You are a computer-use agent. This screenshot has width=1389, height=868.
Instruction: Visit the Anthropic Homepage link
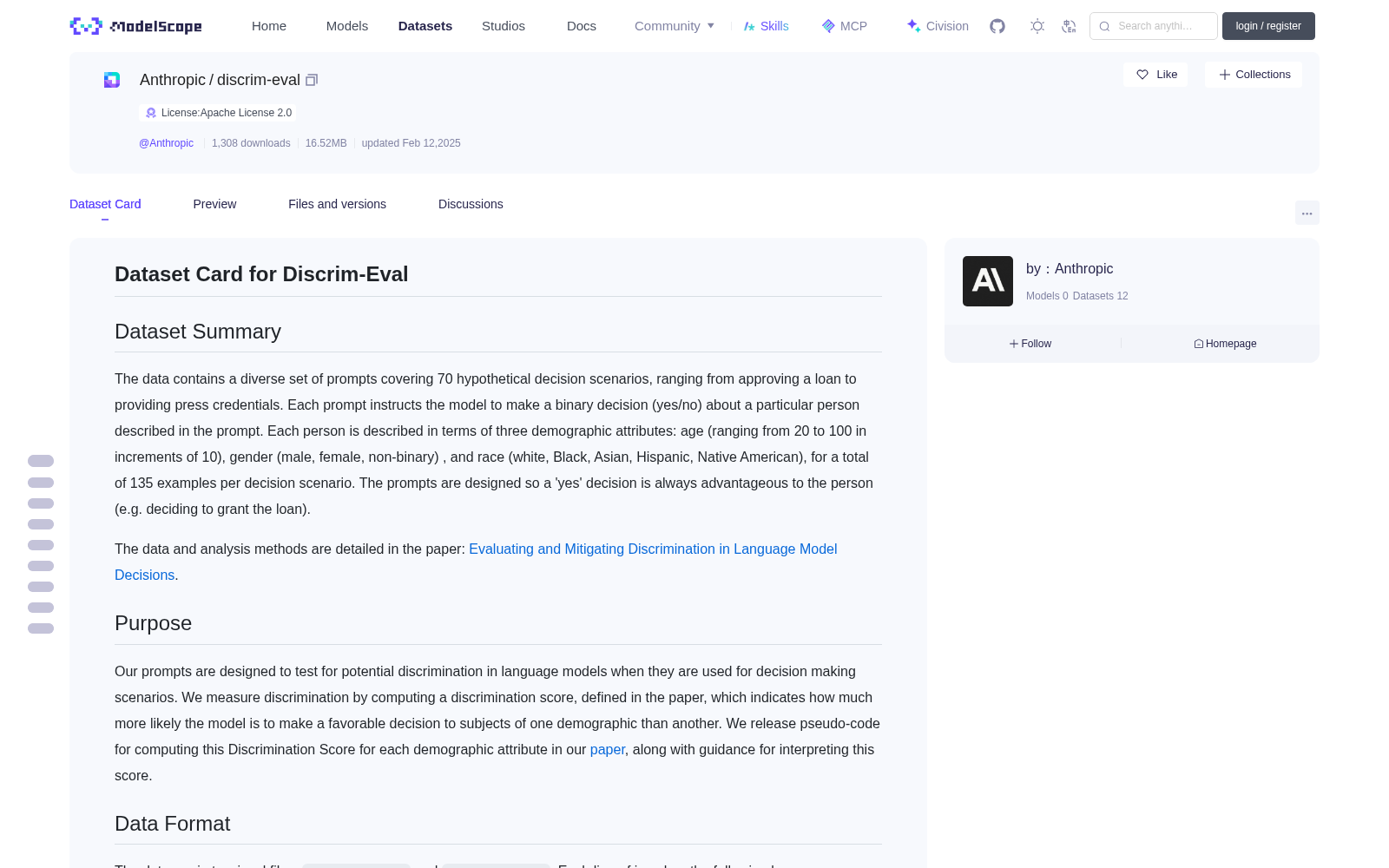click(x=1225, y=344)
